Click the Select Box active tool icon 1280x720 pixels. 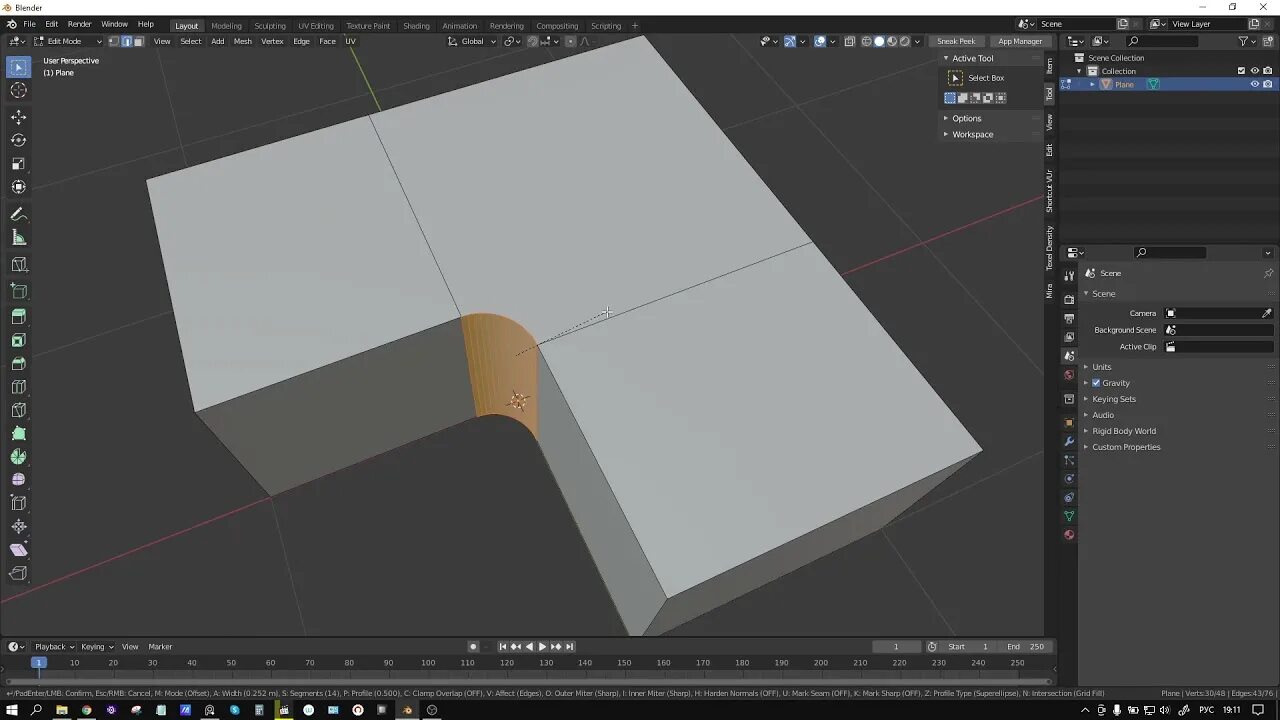(955, 77)
